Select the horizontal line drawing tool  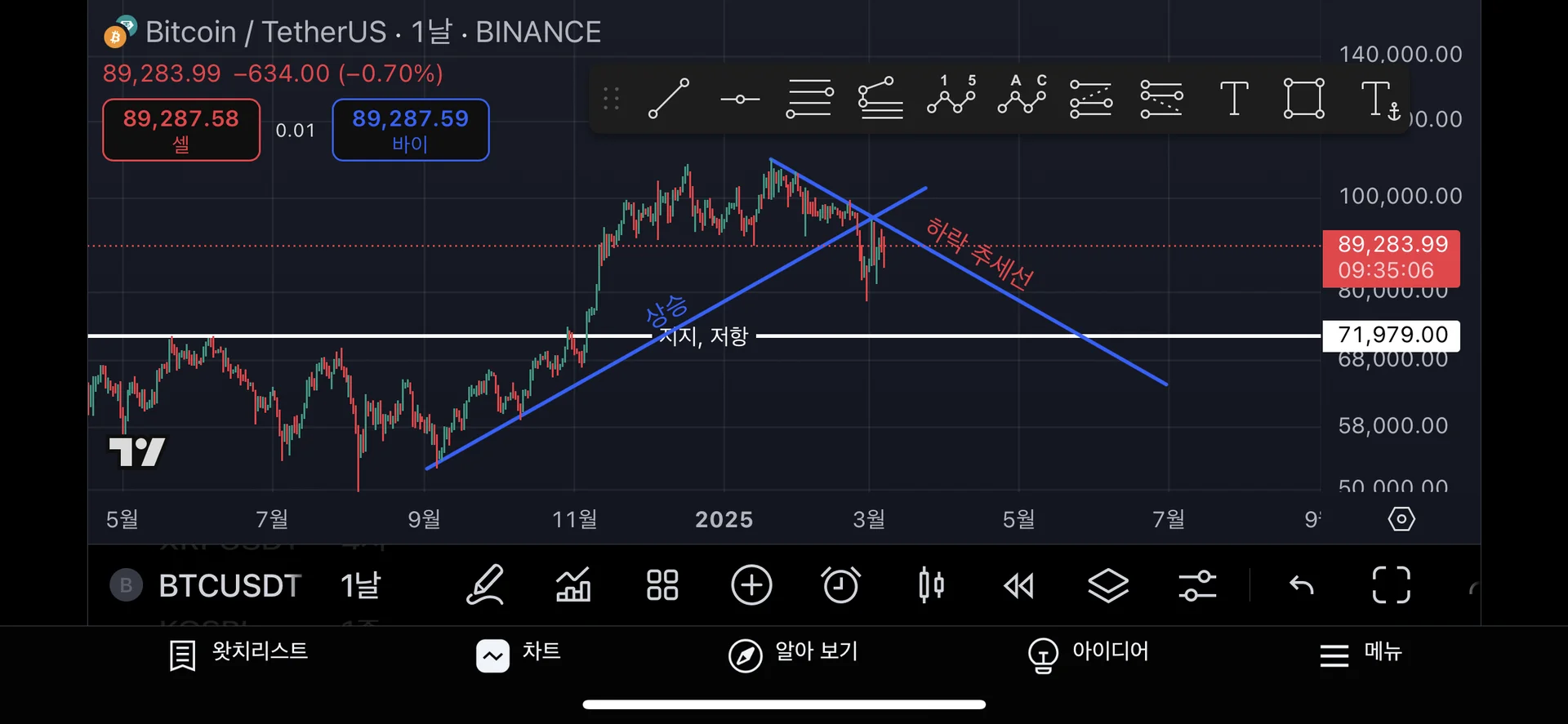click(740, 100)
